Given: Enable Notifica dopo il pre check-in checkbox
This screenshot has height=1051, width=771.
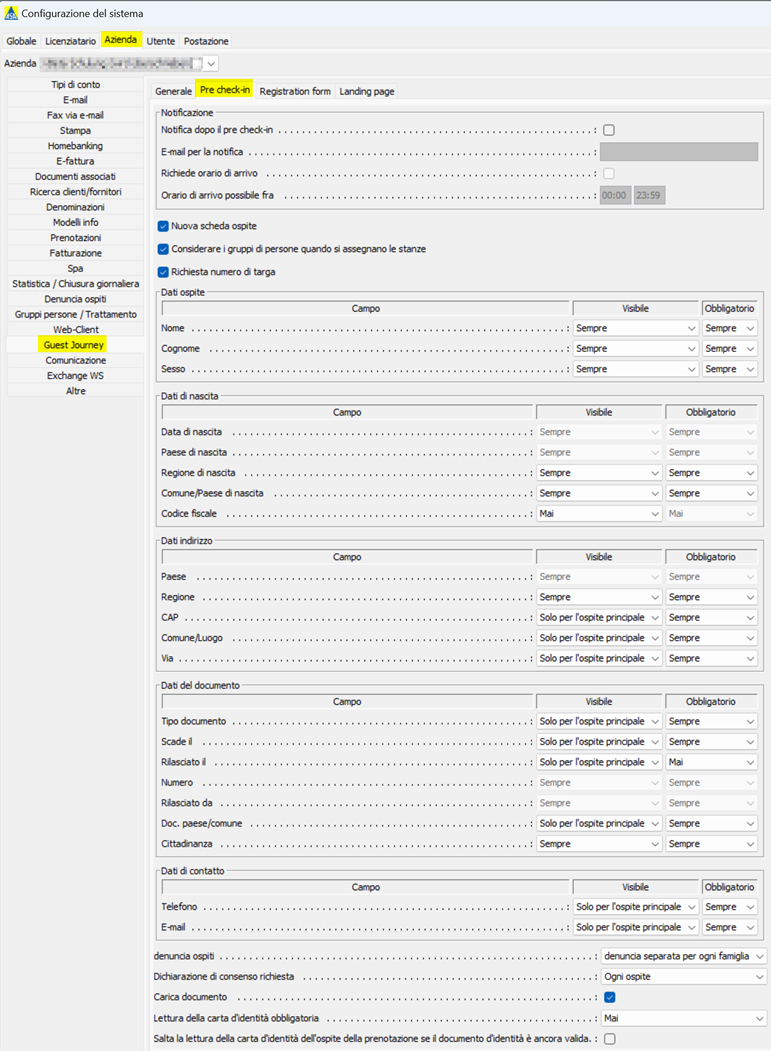Looking at the screenshot, I should pos(609,130).
